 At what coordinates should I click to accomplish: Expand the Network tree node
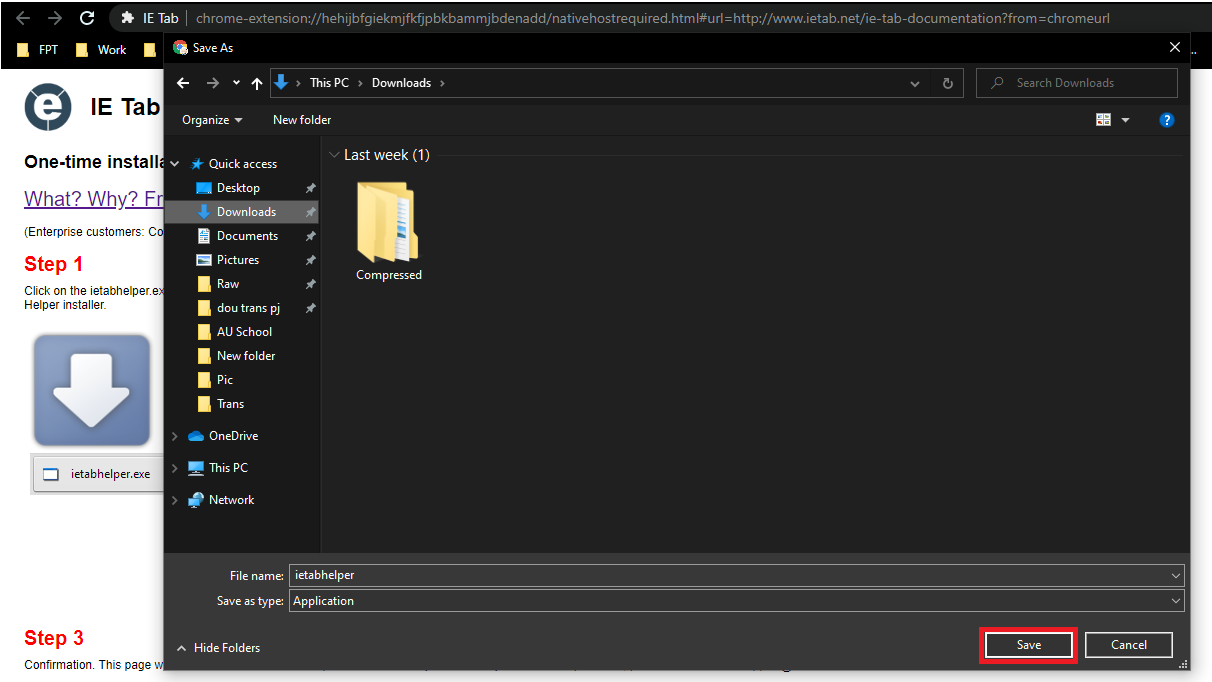point(175,500)
